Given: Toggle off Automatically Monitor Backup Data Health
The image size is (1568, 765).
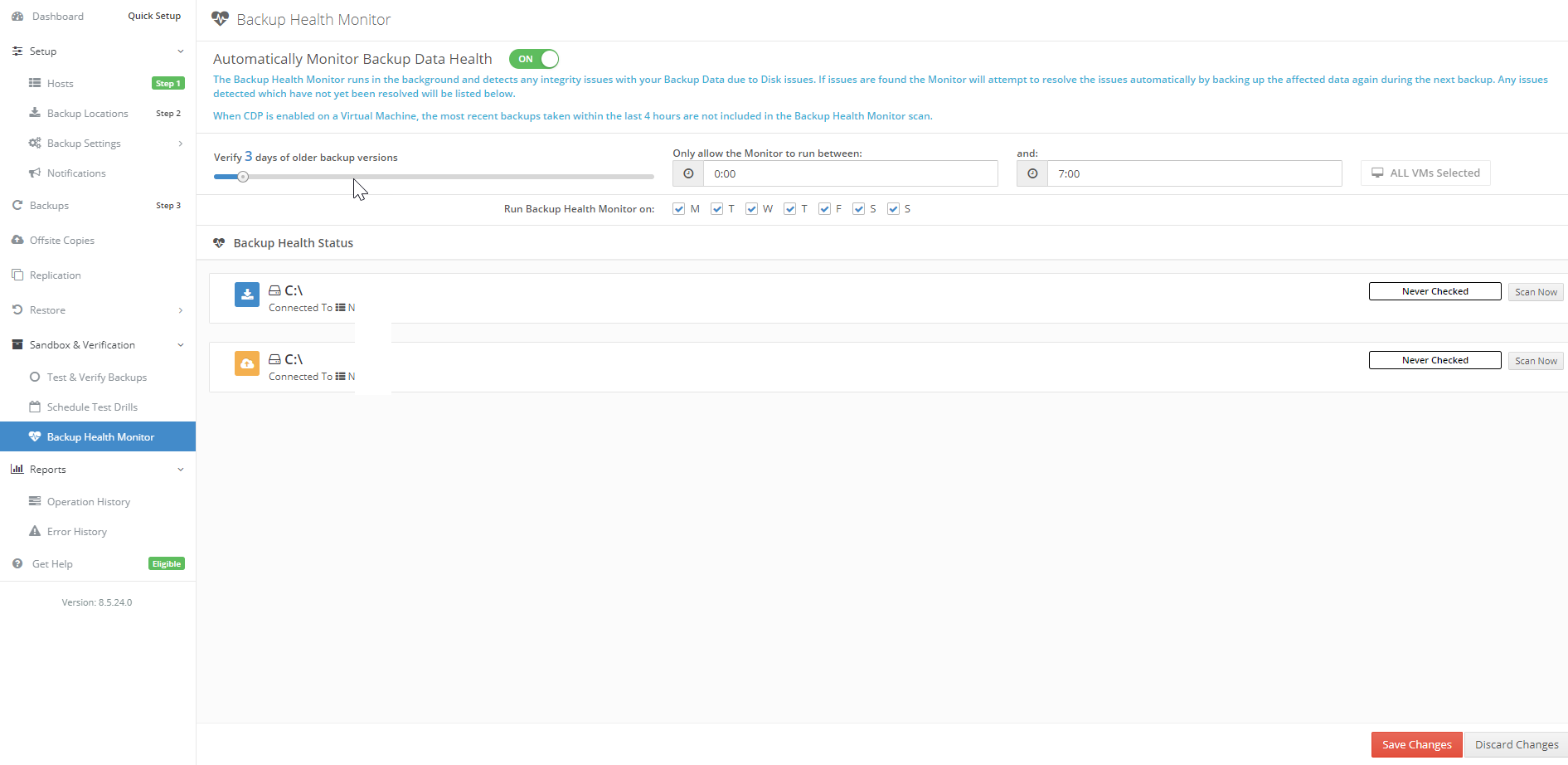Looking at the screenshot, I should click(x=534, y=59).
